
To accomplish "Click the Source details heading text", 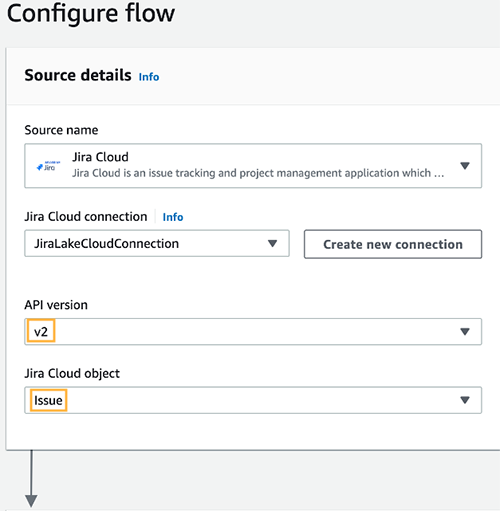I will point(78,75).
